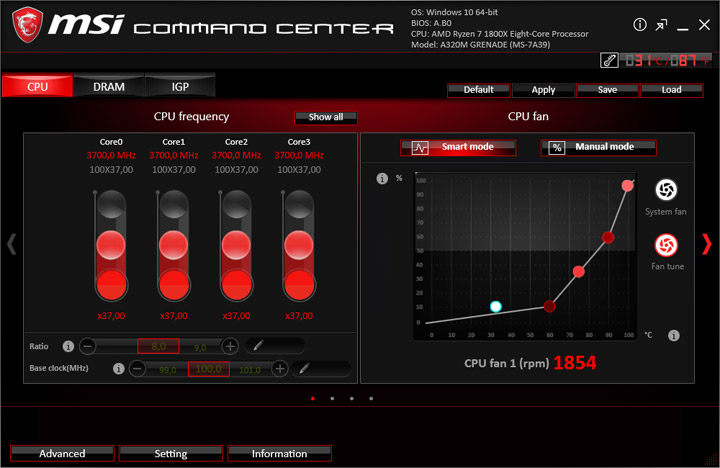
Task: Go to previous page with left arrow
Action: (12, 244)
